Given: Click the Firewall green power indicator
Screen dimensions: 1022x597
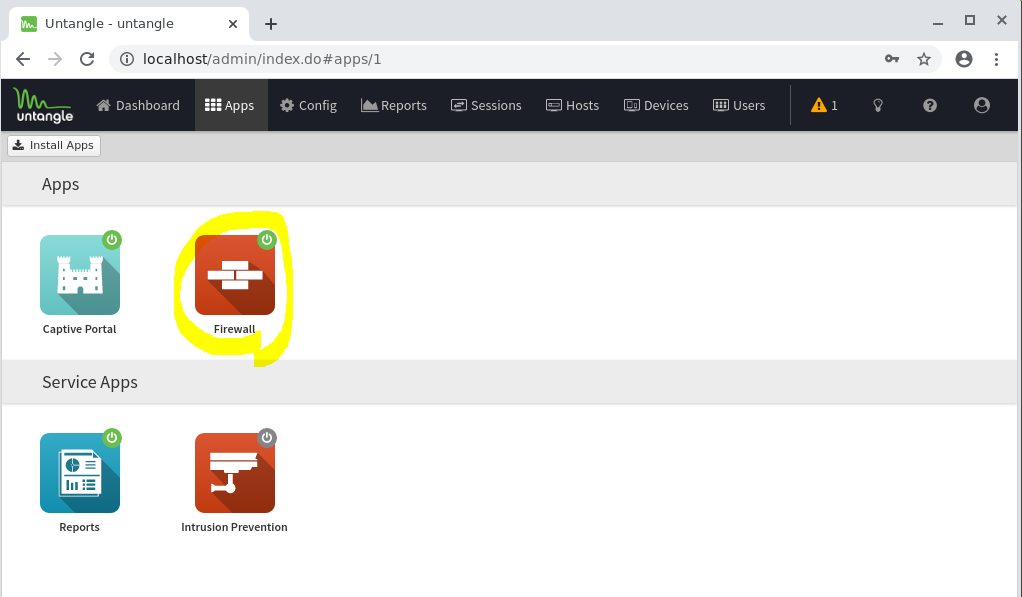Looking at the screenshot, I should tap(267, 240).
